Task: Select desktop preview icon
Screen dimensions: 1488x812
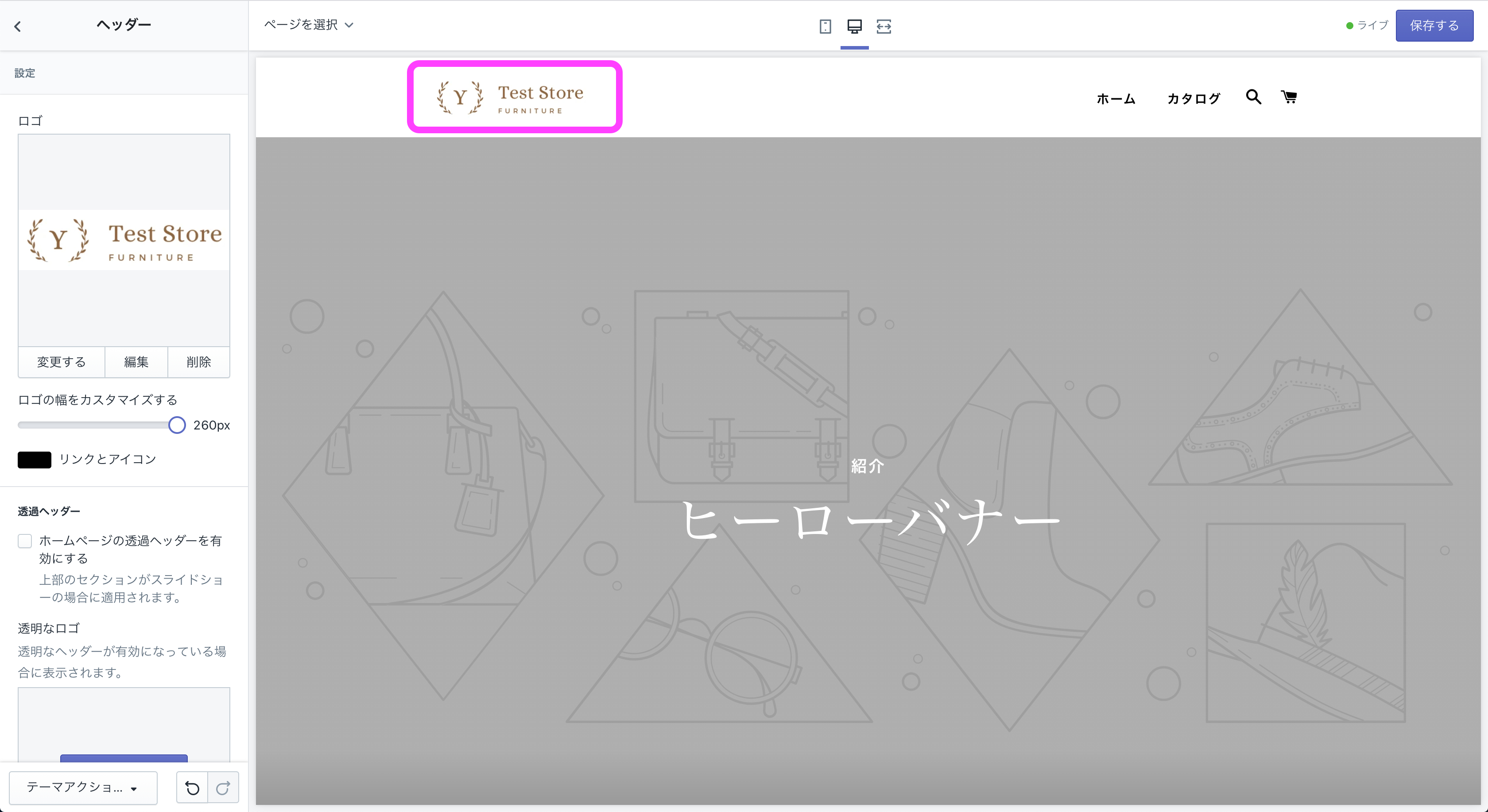Action: [x=854, y=27]
